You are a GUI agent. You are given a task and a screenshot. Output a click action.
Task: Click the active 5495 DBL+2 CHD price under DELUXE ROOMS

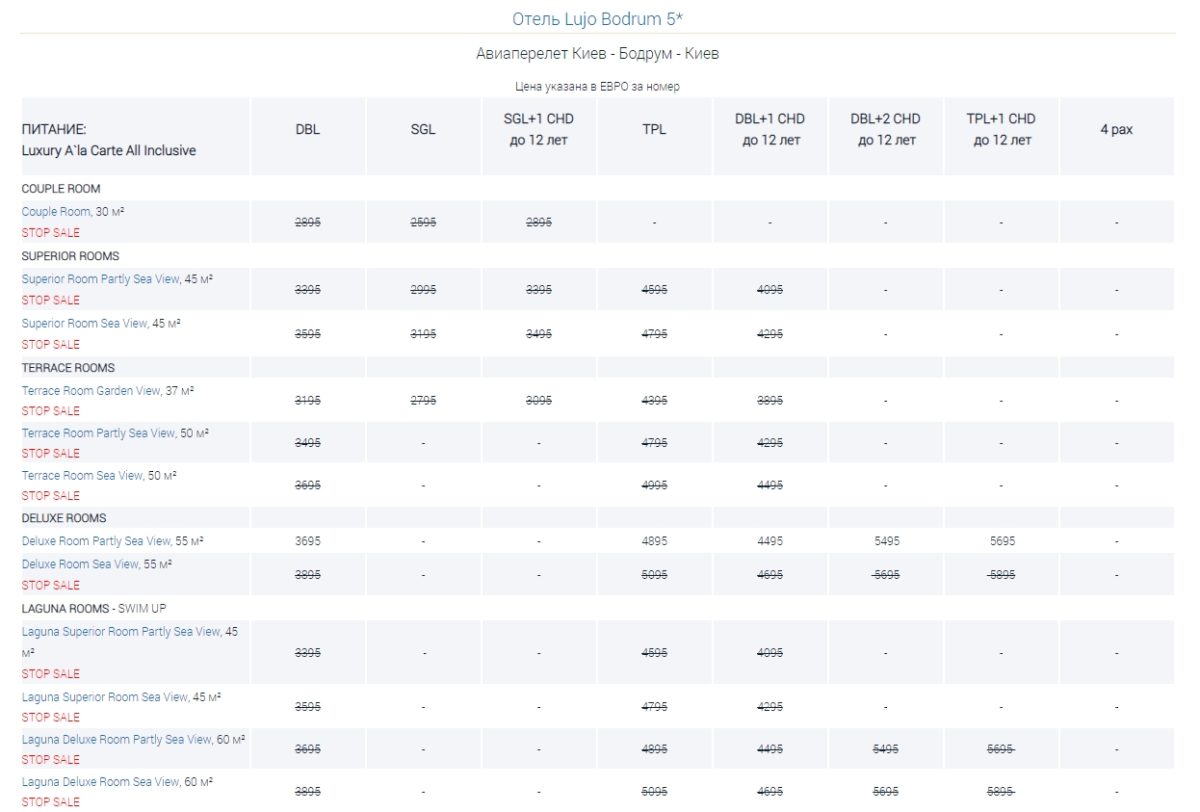886,541
